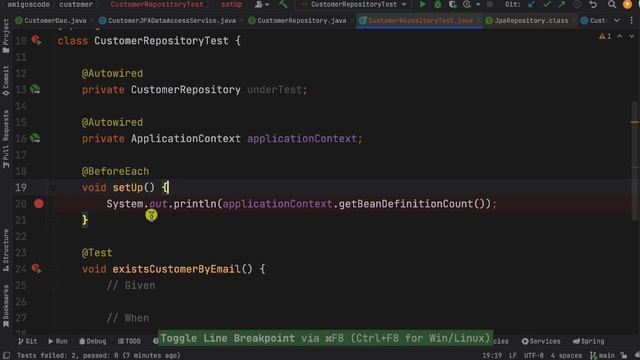The width and height of the screenshot is (640, 360).
Task: Click the stop run square icon
Action: (490, 4)
